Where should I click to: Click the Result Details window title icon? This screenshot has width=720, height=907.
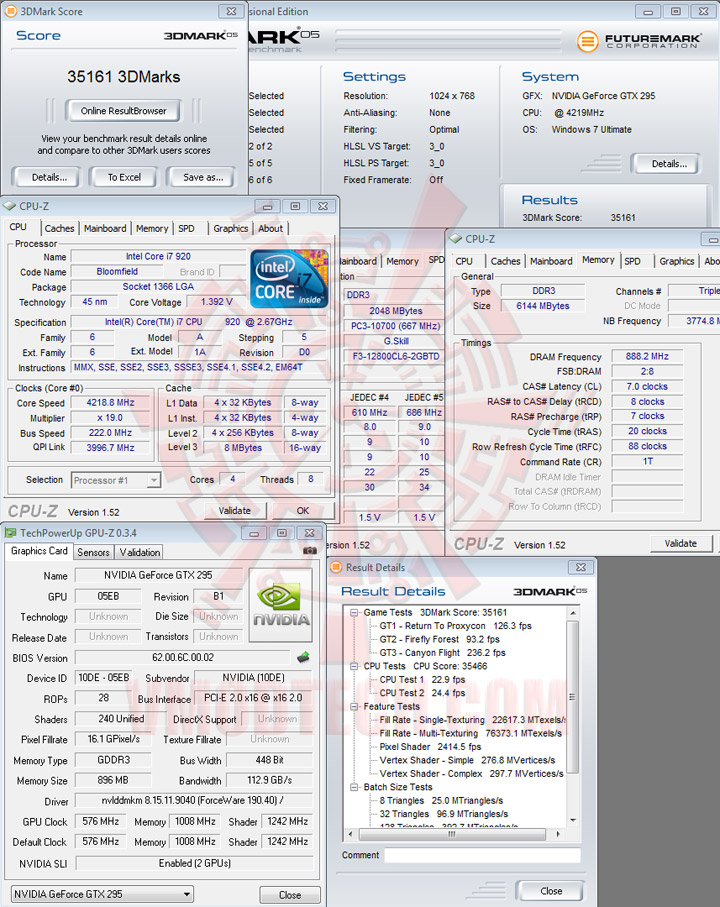(x=336, y=567)
